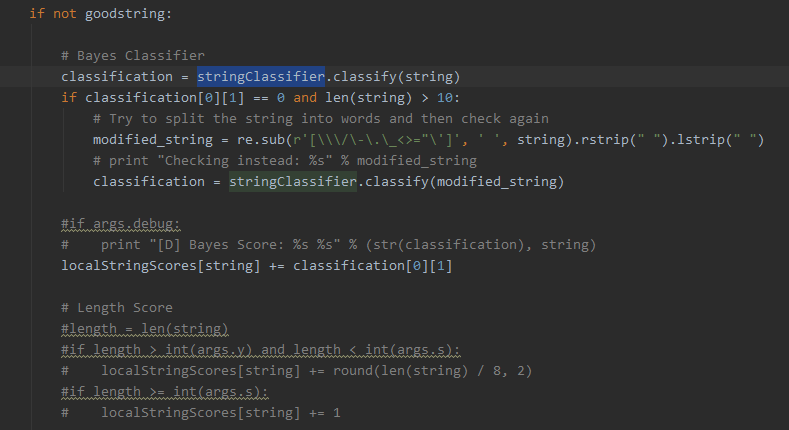The height and width of the screenshot is (430, 789).
Task: Click the highlighted stringClassifier identifier
Action: point(261,76)
